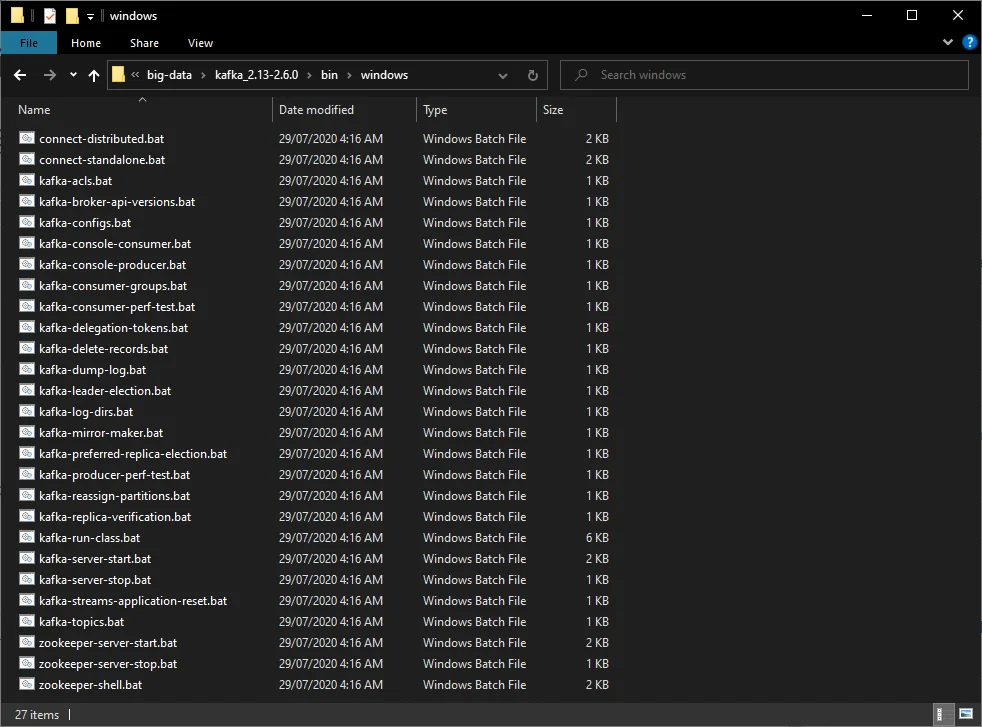Click the forward navigation arrow

point(48,75)
